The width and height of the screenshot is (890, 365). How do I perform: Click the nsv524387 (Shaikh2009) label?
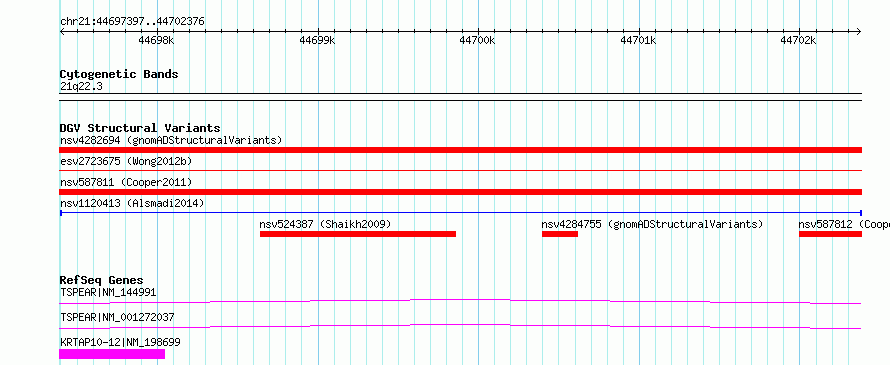click(x=325, y=224)
